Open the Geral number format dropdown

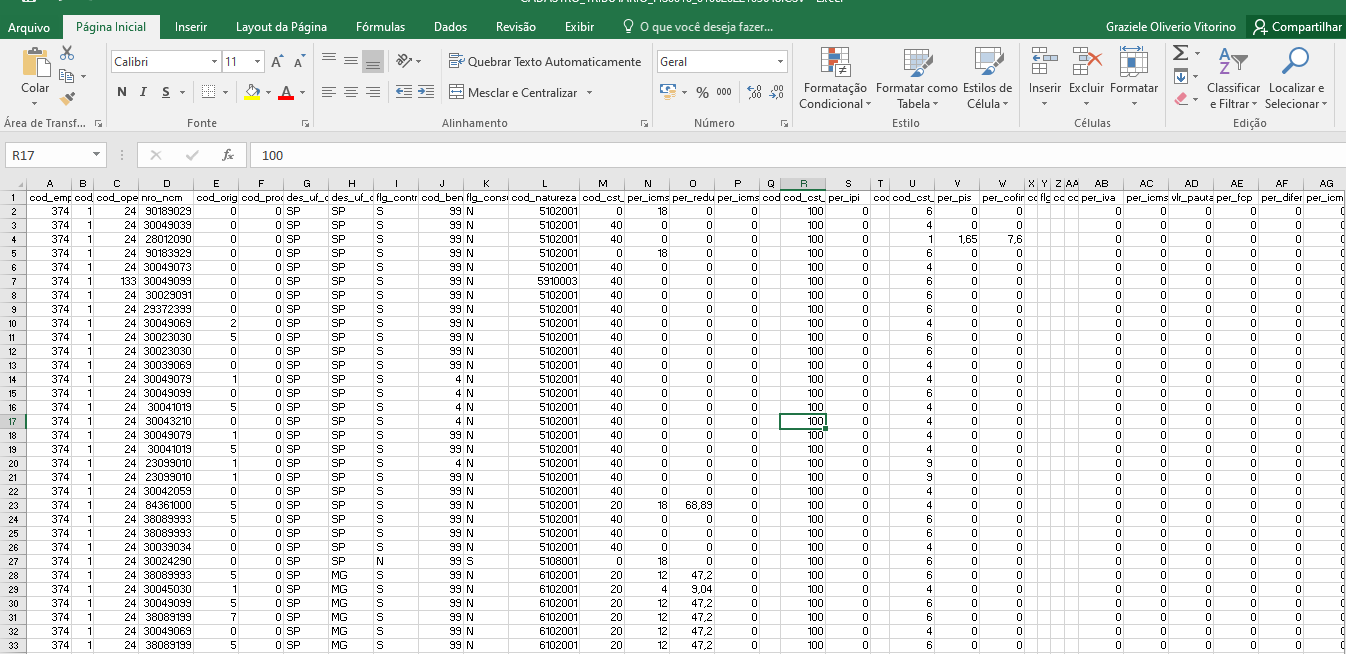pyautogui.click(x=781, y=62)
